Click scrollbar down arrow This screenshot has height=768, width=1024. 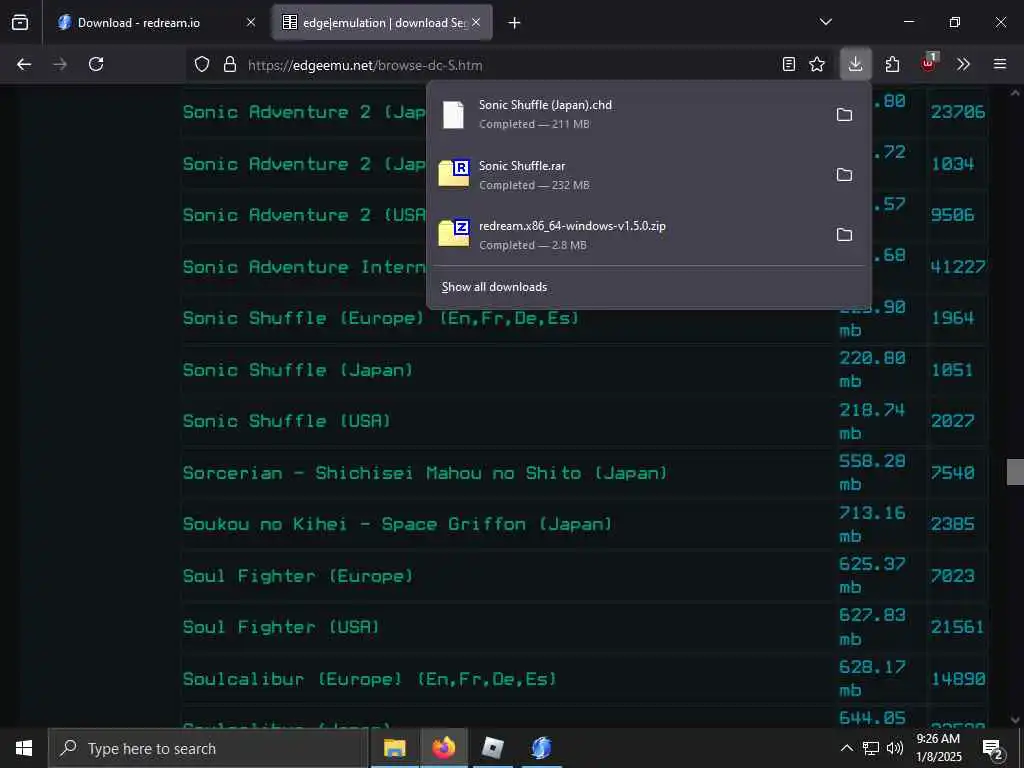1015,720
